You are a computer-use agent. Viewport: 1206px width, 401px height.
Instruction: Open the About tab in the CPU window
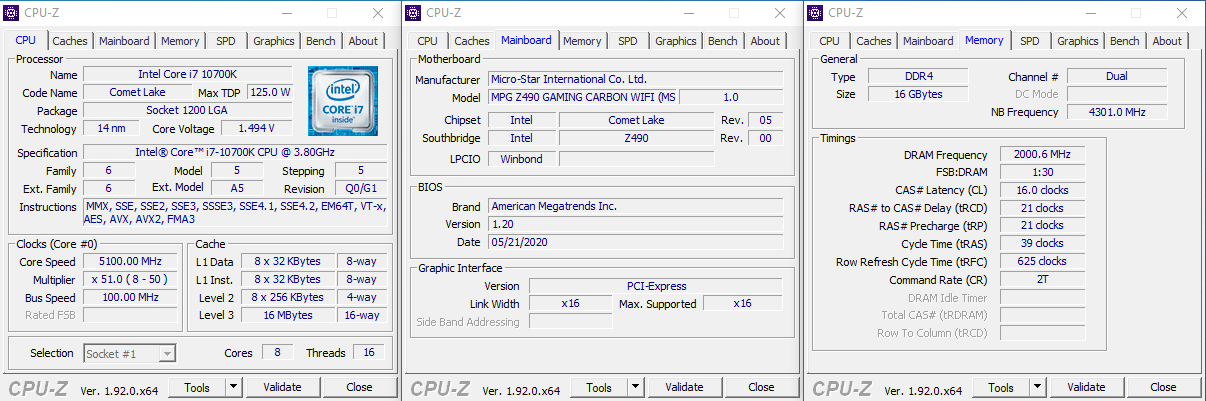[363, 41]
